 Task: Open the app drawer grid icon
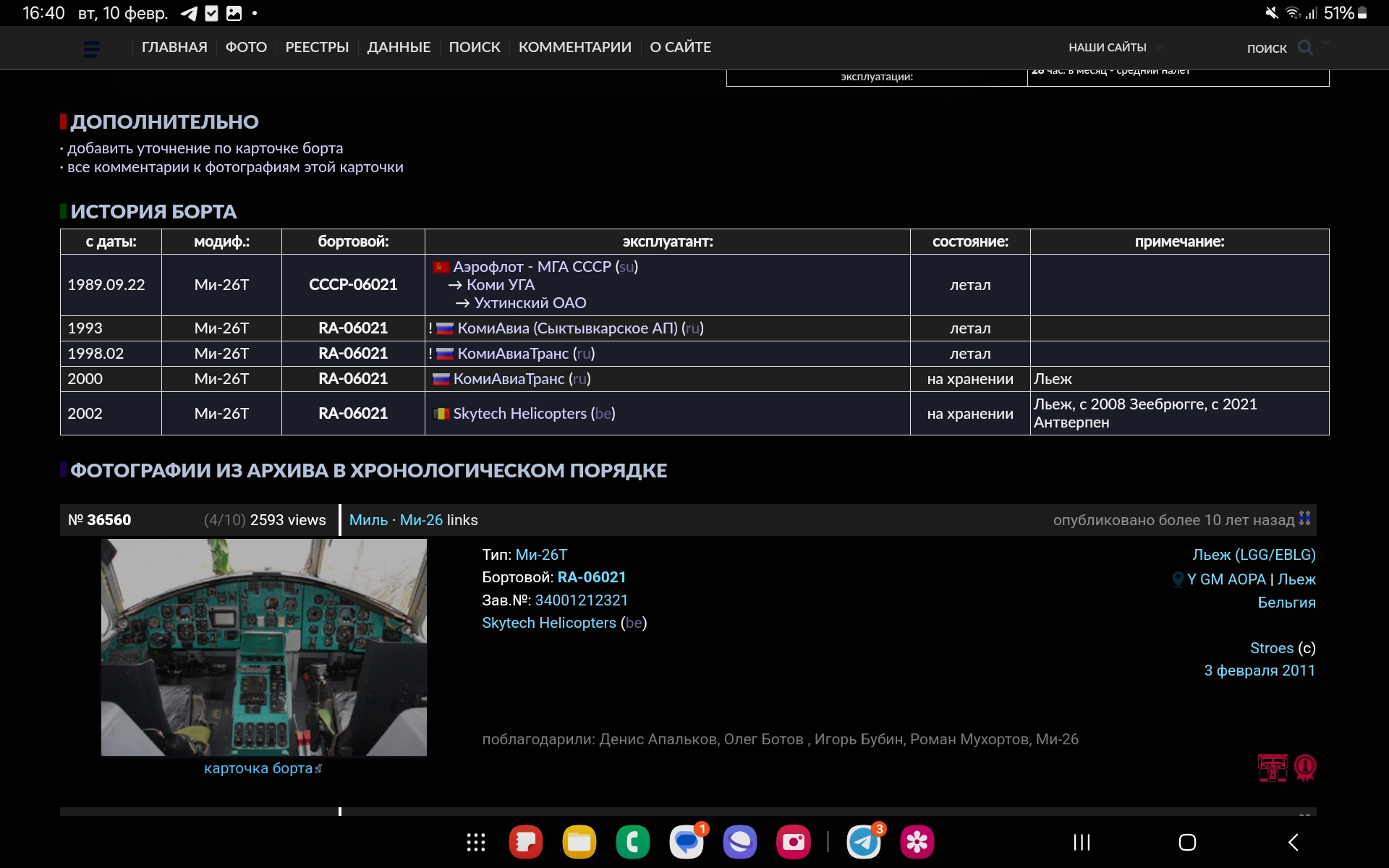(475, 842)
